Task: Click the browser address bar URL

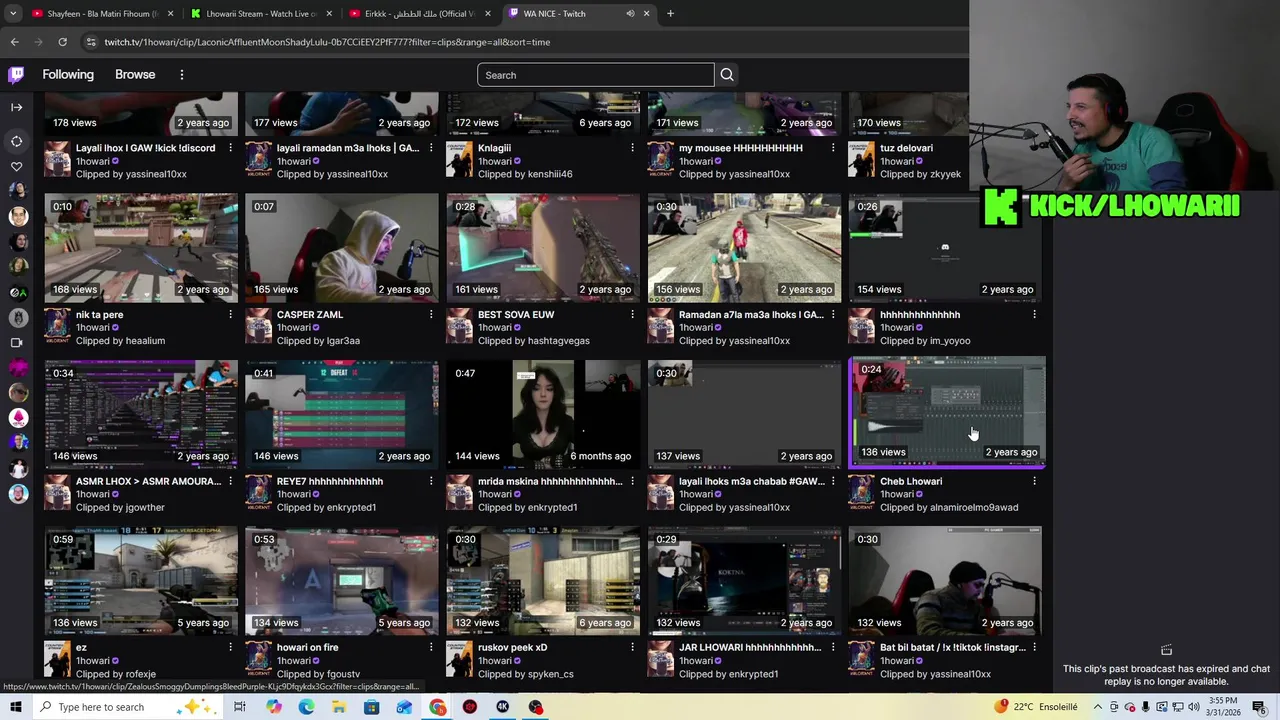Action: pos(327,42)
